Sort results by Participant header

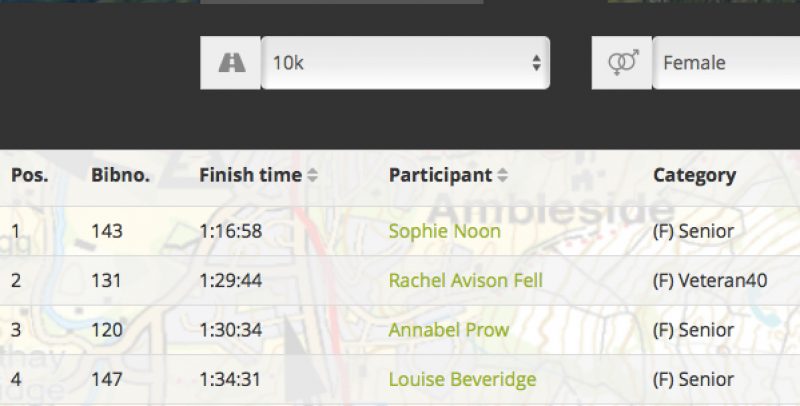click(440, 175)
